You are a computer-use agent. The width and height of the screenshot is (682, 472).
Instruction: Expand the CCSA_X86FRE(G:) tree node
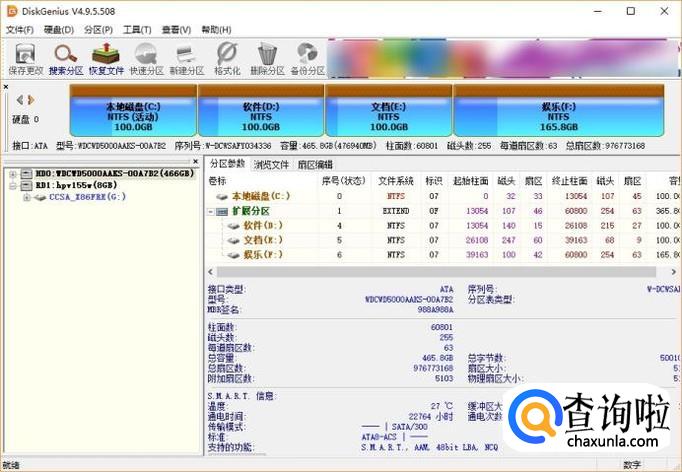pos(27,198)
